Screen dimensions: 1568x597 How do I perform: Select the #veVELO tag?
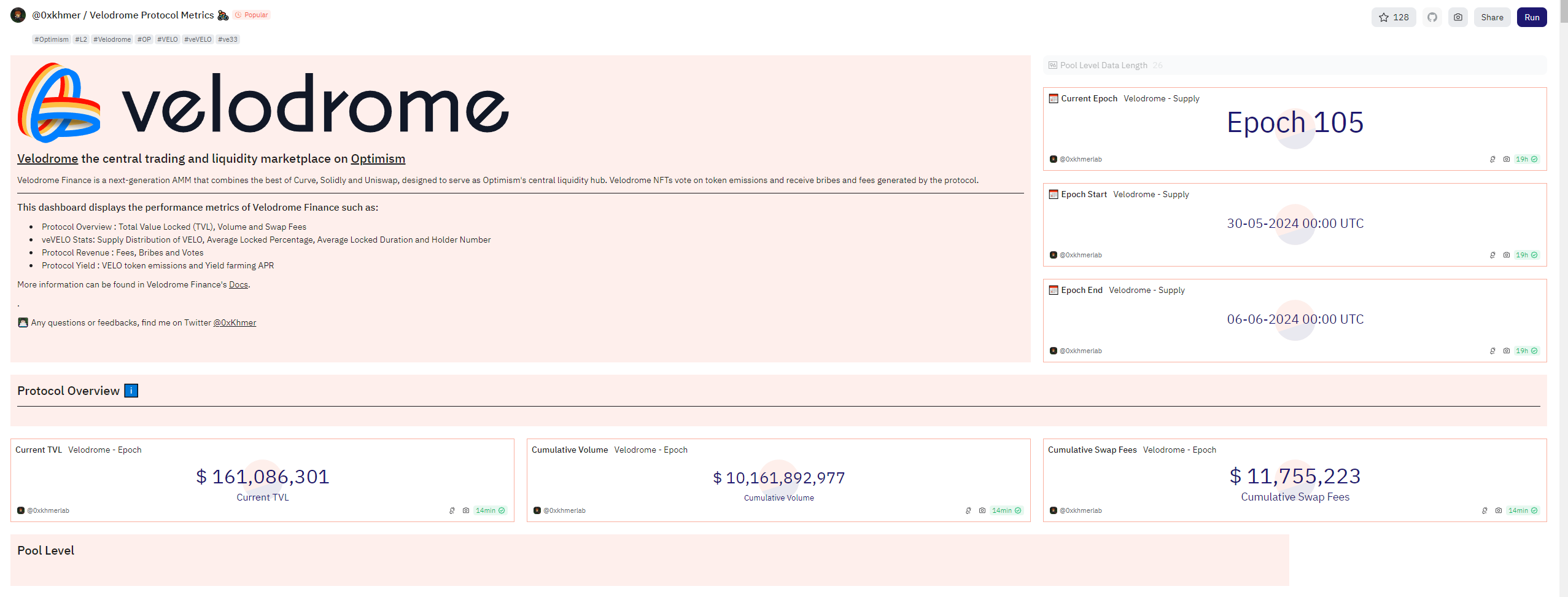(x=198, y=39)
